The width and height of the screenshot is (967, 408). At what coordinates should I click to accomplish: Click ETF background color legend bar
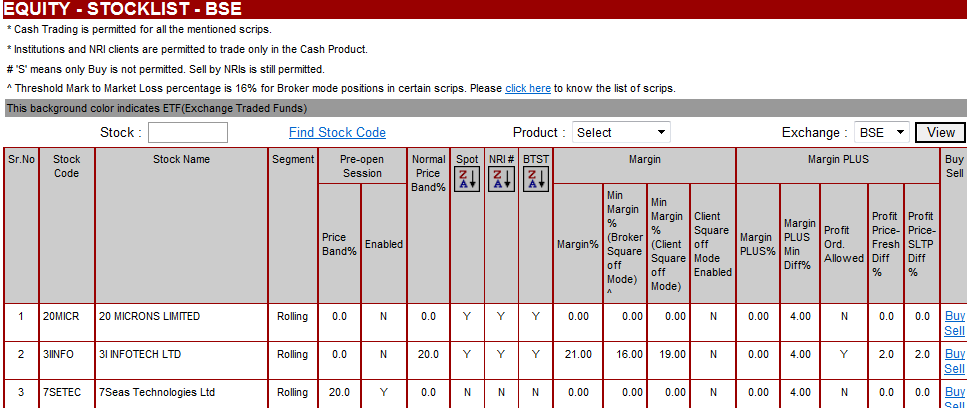tap(484, 108)
